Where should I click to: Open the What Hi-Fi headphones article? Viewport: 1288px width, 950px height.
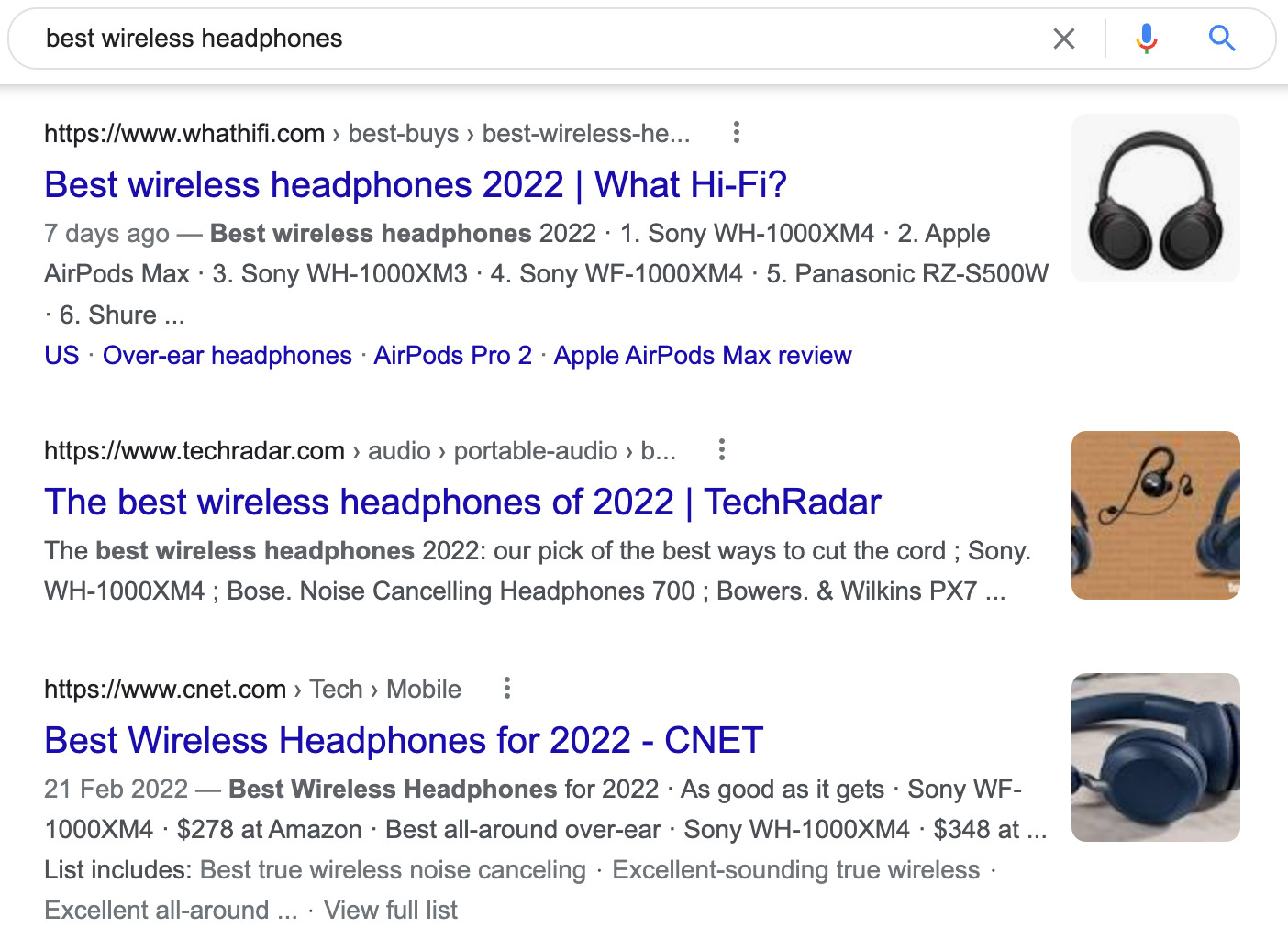pyautogui.click(x=415, y=184)
